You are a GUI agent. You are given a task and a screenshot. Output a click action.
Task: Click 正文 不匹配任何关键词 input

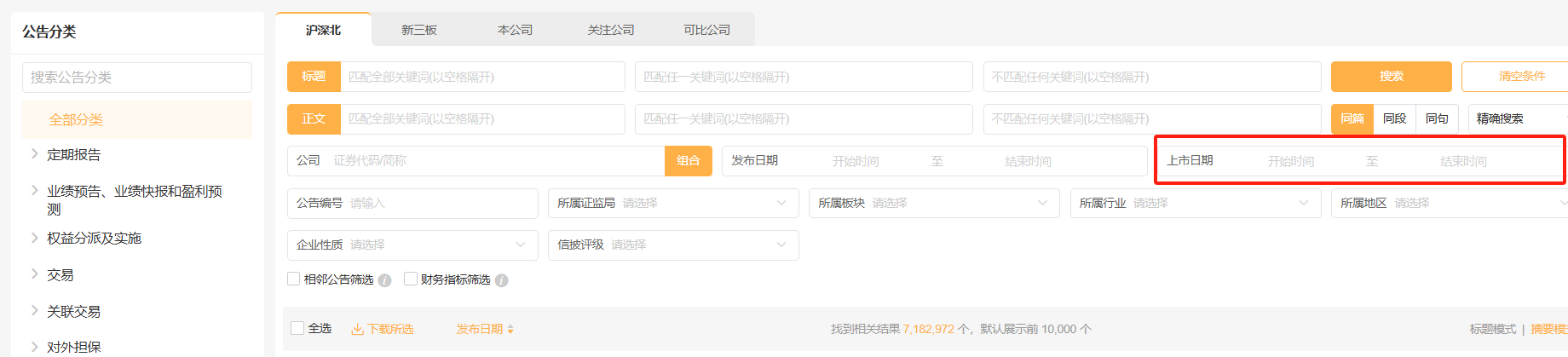click(x=1152, y=118)
